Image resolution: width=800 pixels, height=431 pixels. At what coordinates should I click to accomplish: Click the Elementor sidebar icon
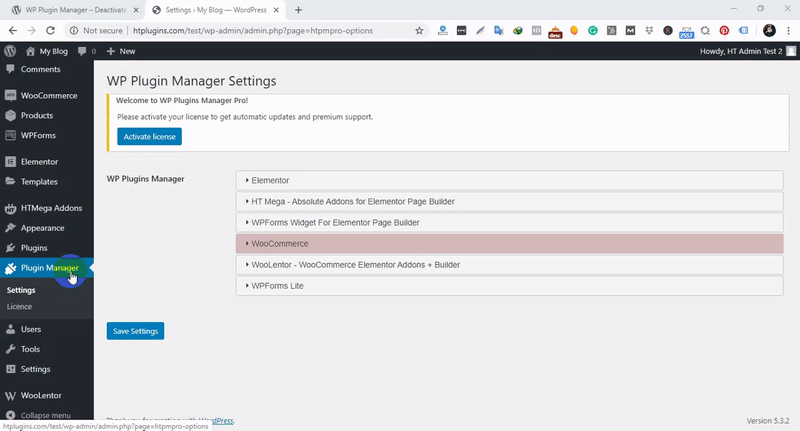click(x=10, y=162)
